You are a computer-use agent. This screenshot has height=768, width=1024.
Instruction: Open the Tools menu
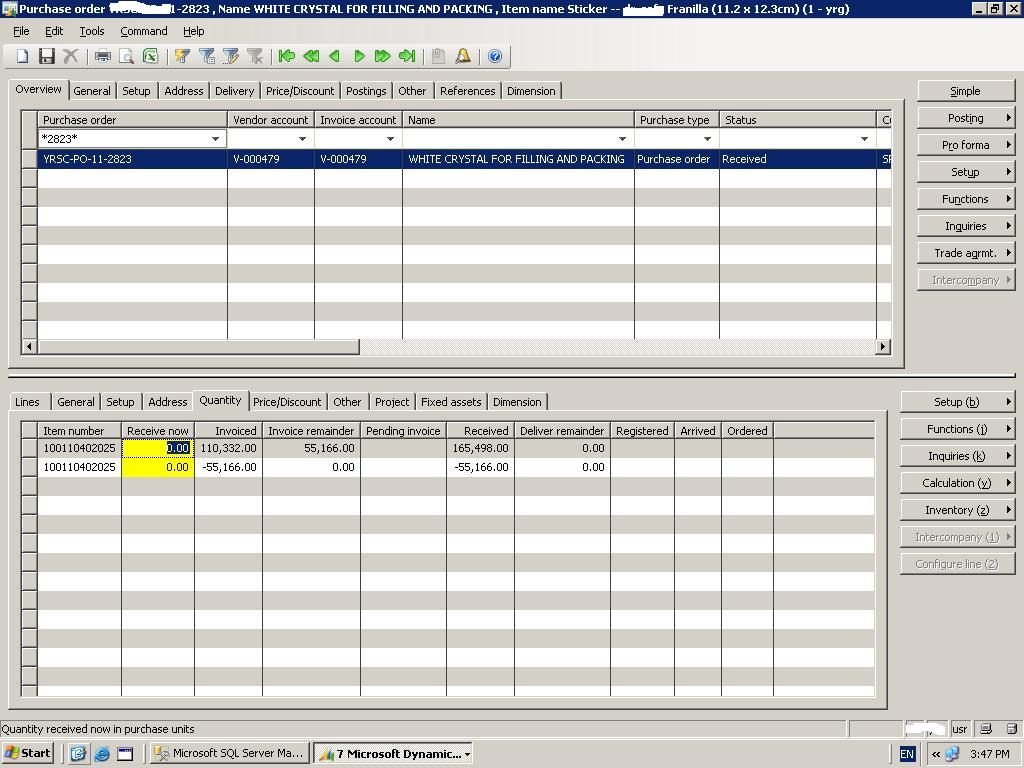(91, 31)
